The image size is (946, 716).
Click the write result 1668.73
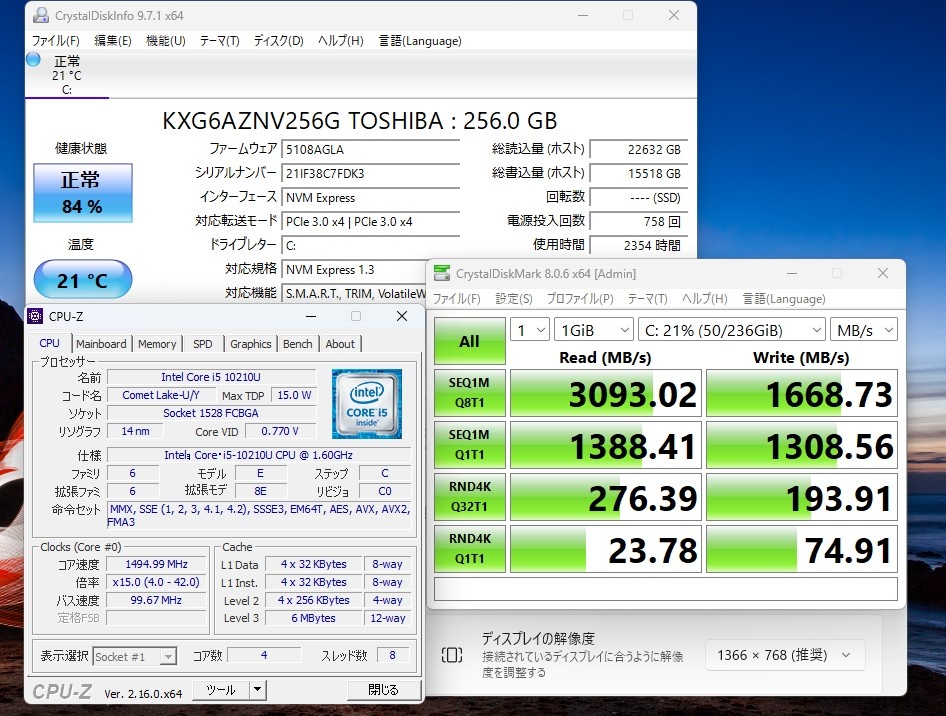click(802, 393)
